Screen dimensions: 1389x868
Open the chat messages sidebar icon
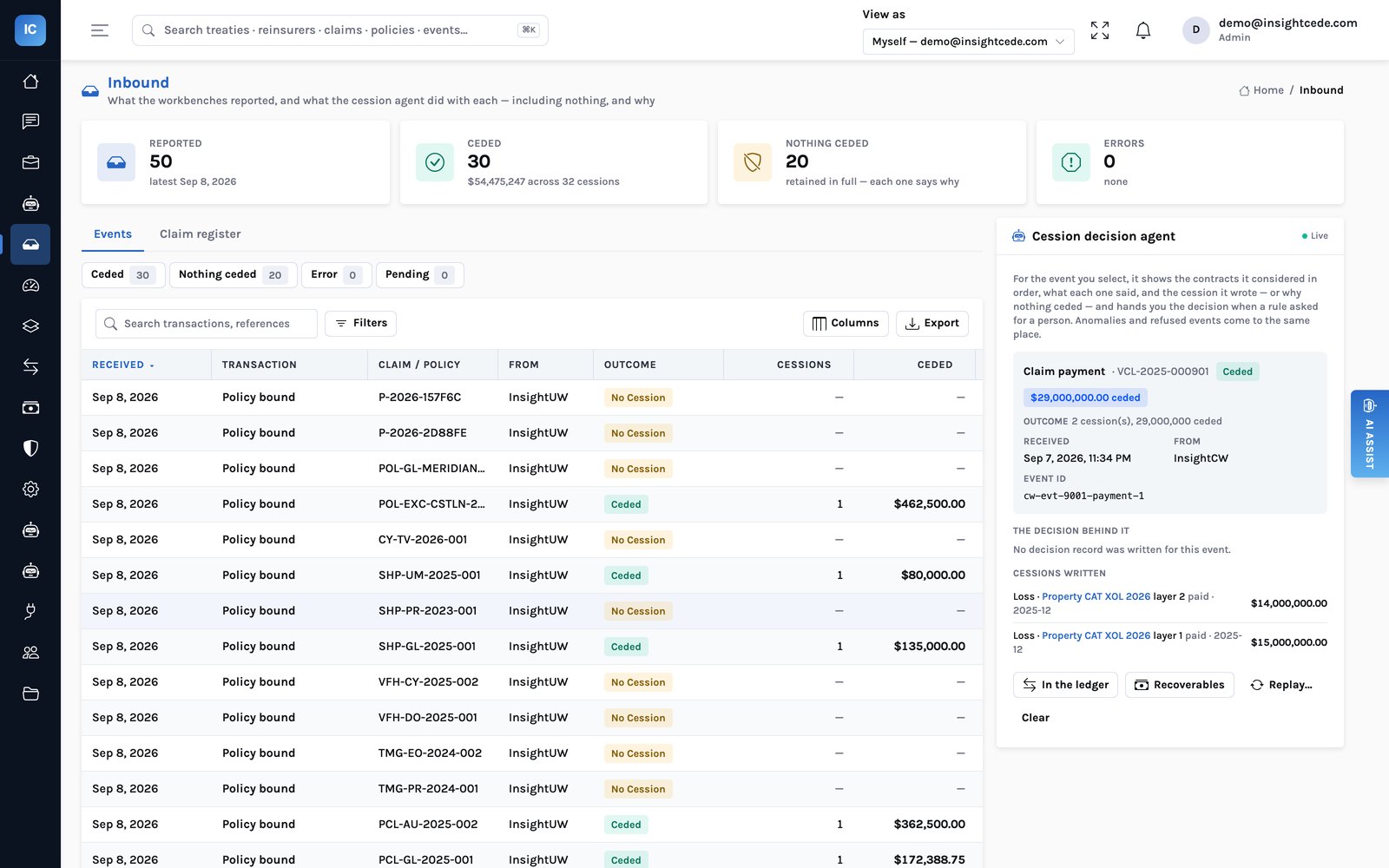[30, 122]
